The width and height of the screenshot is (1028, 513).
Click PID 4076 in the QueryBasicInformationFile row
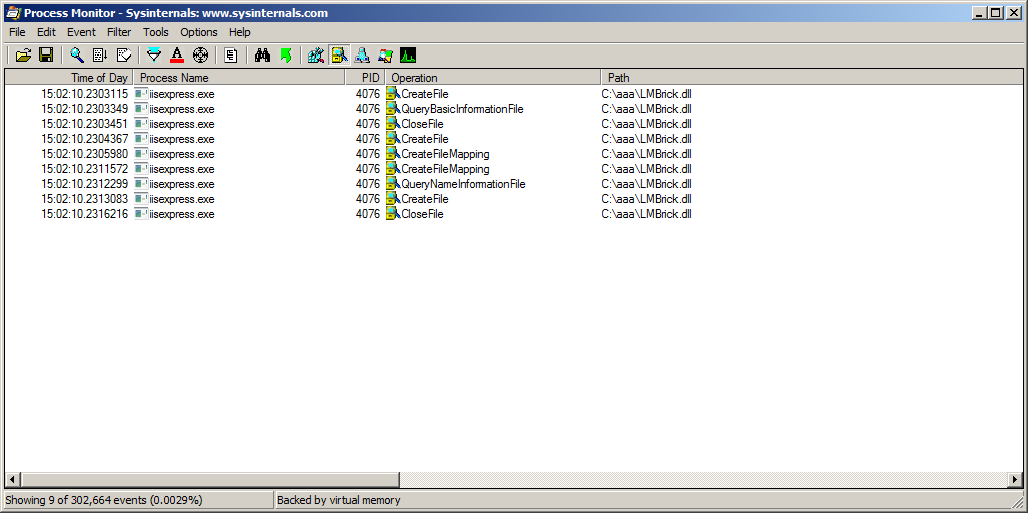click(x=368, y=109)
